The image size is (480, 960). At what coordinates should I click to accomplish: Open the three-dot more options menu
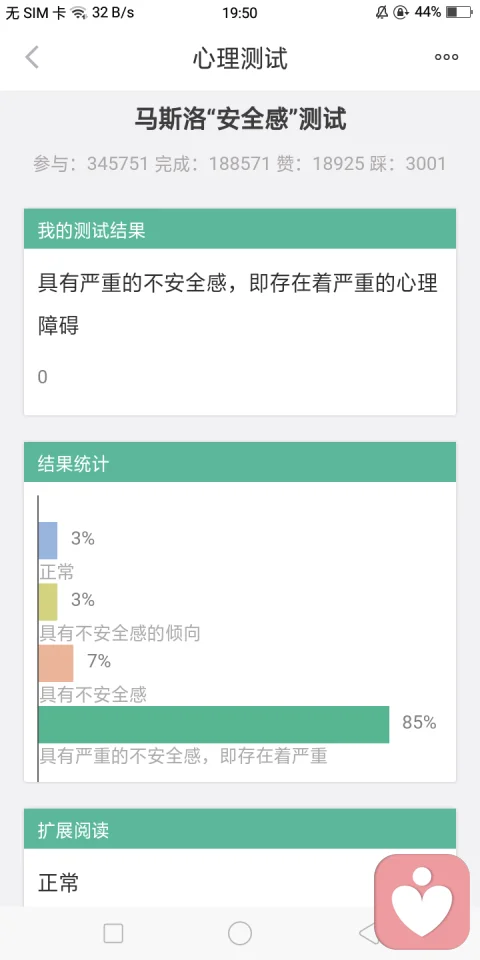pos(446,57)
